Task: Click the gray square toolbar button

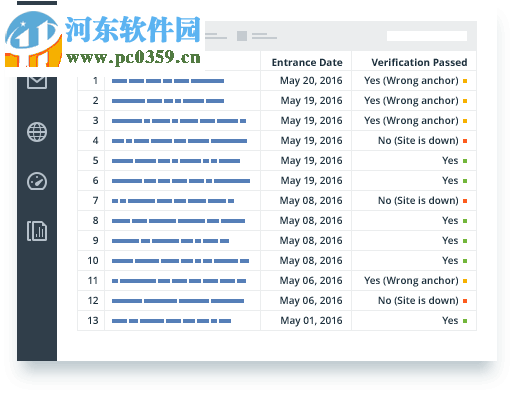Action: [242, 36]
